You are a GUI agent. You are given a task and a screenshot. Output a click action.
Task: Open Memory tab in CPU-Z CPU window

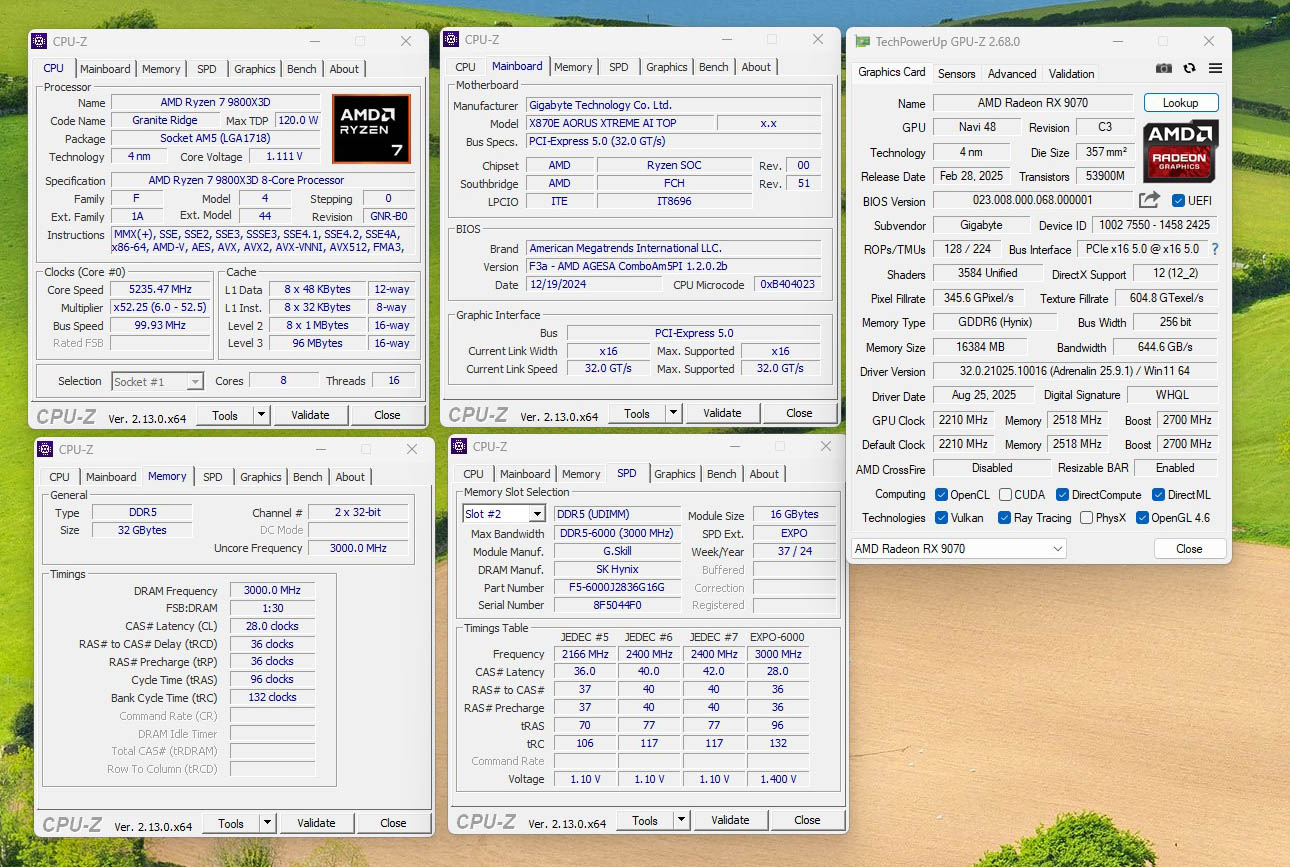click(x=161, y=69)
